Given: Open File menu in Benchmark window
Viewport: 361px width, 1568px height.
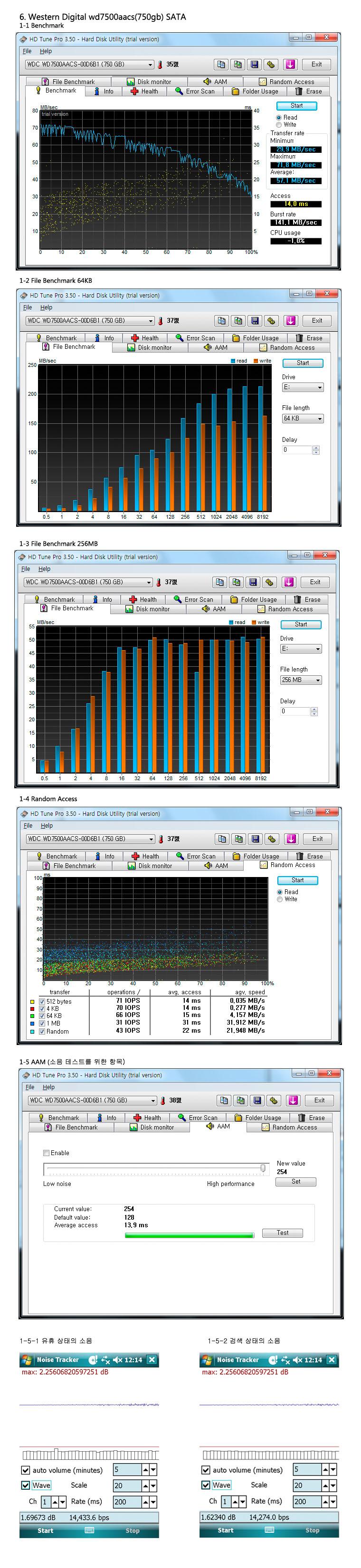Looking at the screenshot, I should pos(27,51).
